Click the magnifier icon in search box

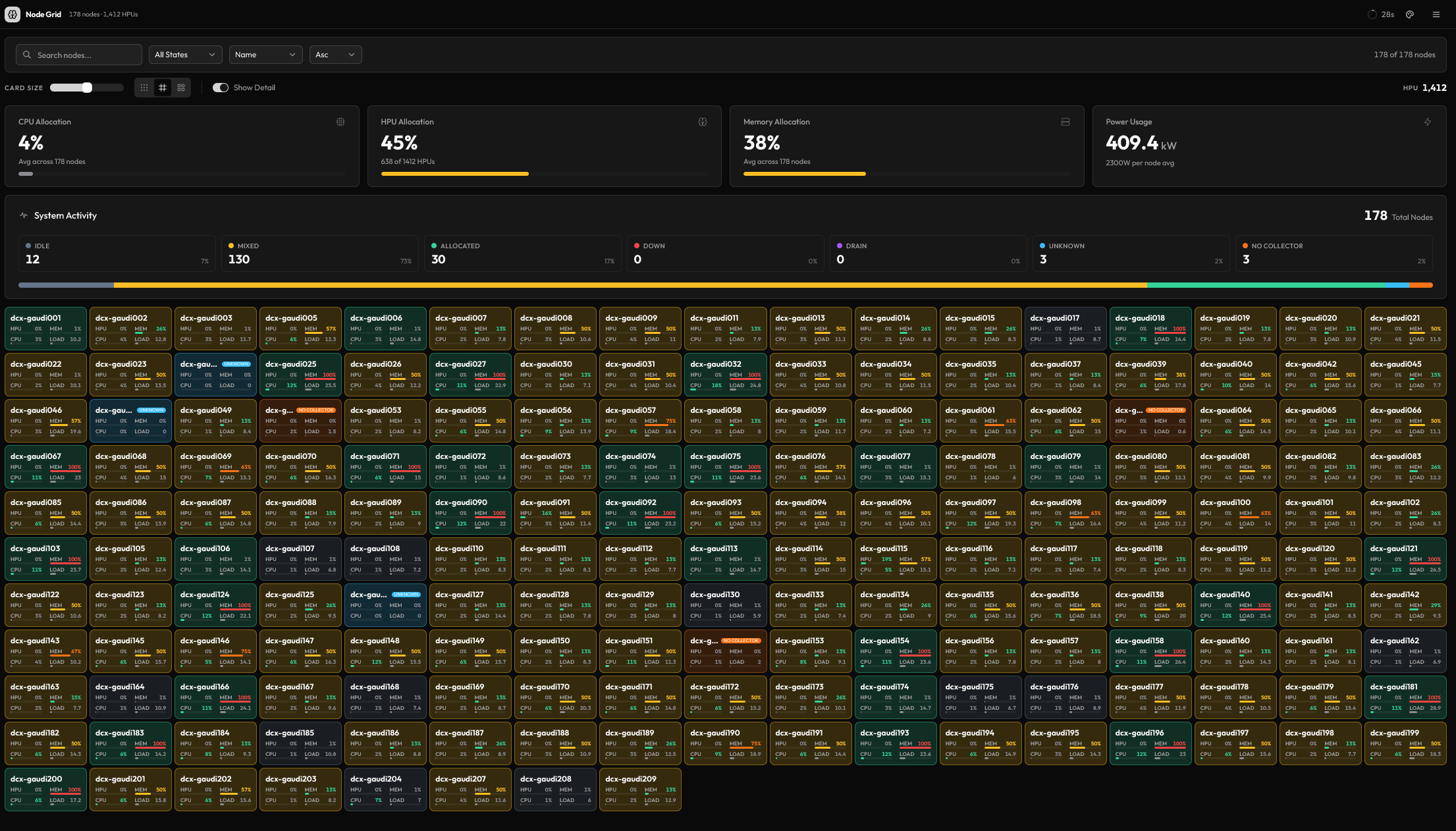point(27,55)
